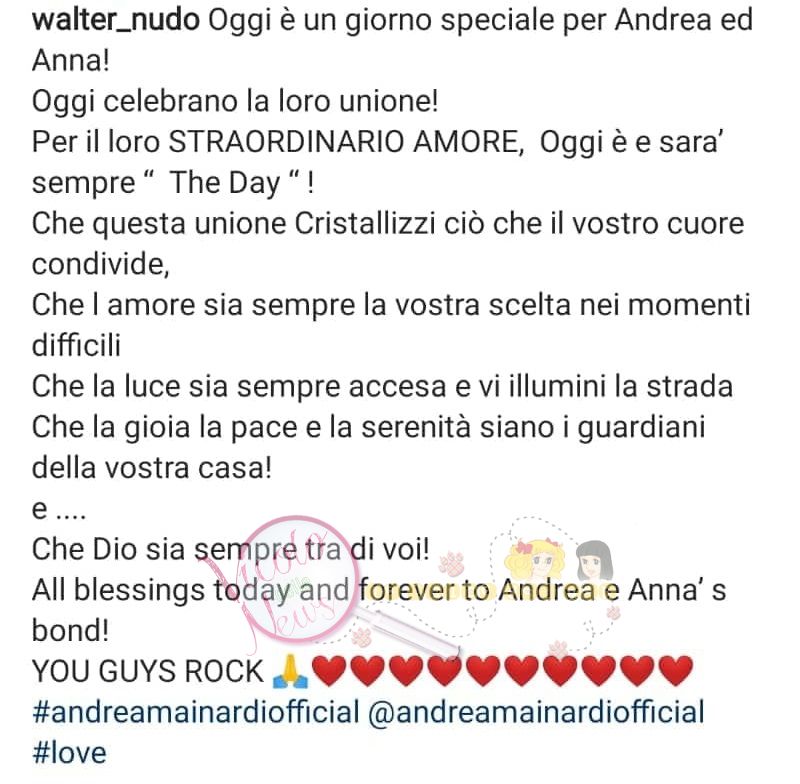This screenshot has height=784, width=800.
Task: Select the "YOU GUYS ROCK" text
Action: (148, 671)
